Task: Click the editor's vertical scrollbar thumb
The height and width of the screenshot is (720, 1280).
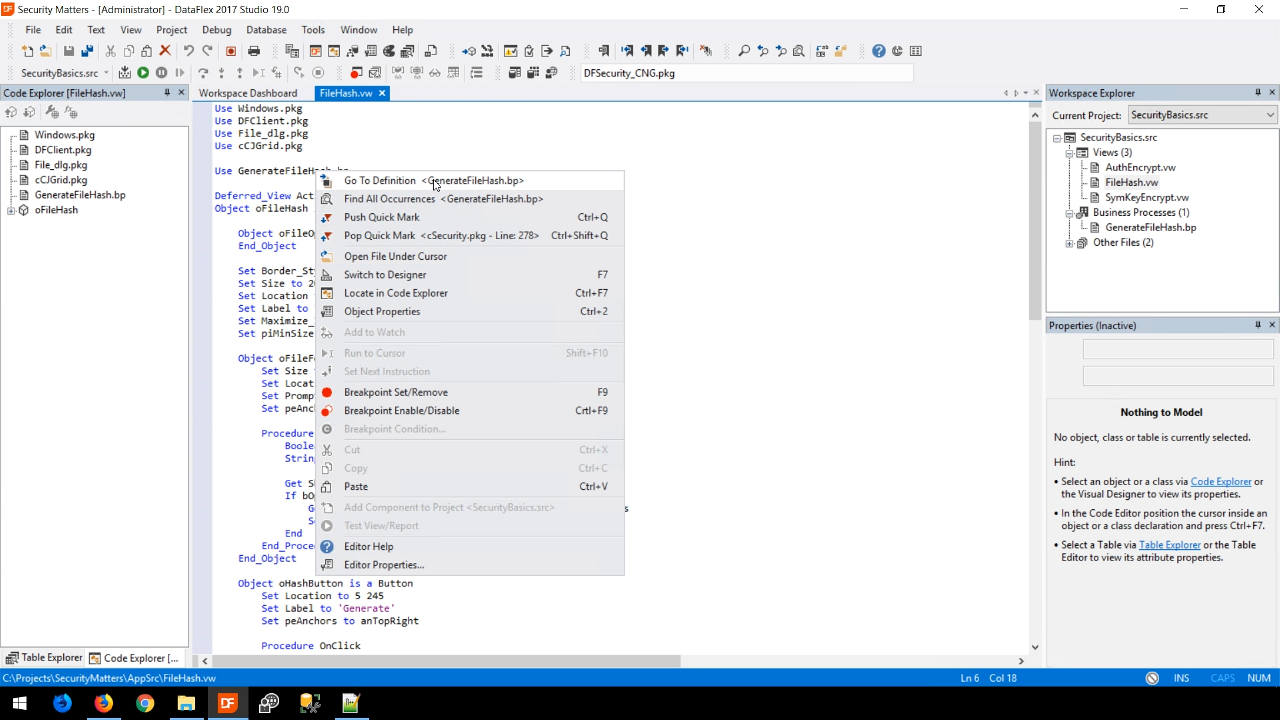Action: tap(1035, 220)
